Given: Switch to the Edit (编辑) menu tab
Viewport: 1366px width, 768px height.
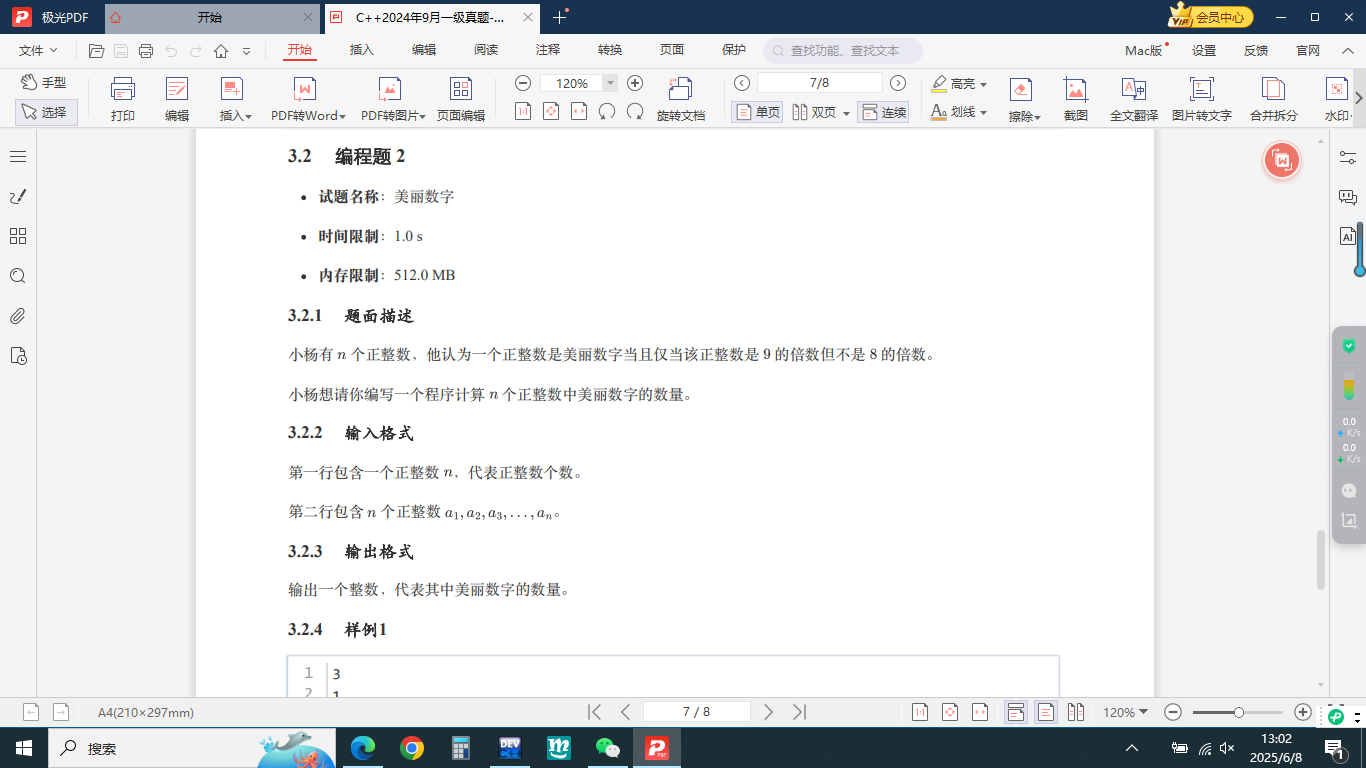Looking at the screenshot, I should click(x=424, y=50).
